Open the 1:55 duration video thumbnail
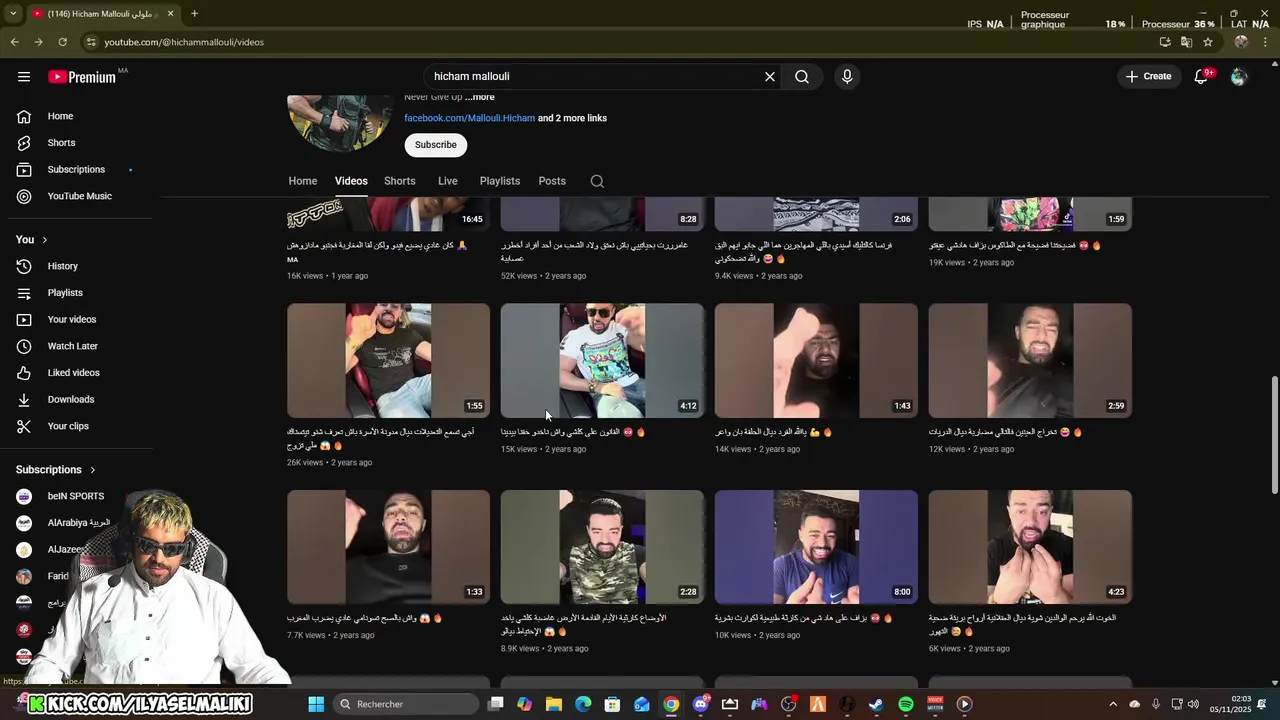 click(x=388, y=361)
